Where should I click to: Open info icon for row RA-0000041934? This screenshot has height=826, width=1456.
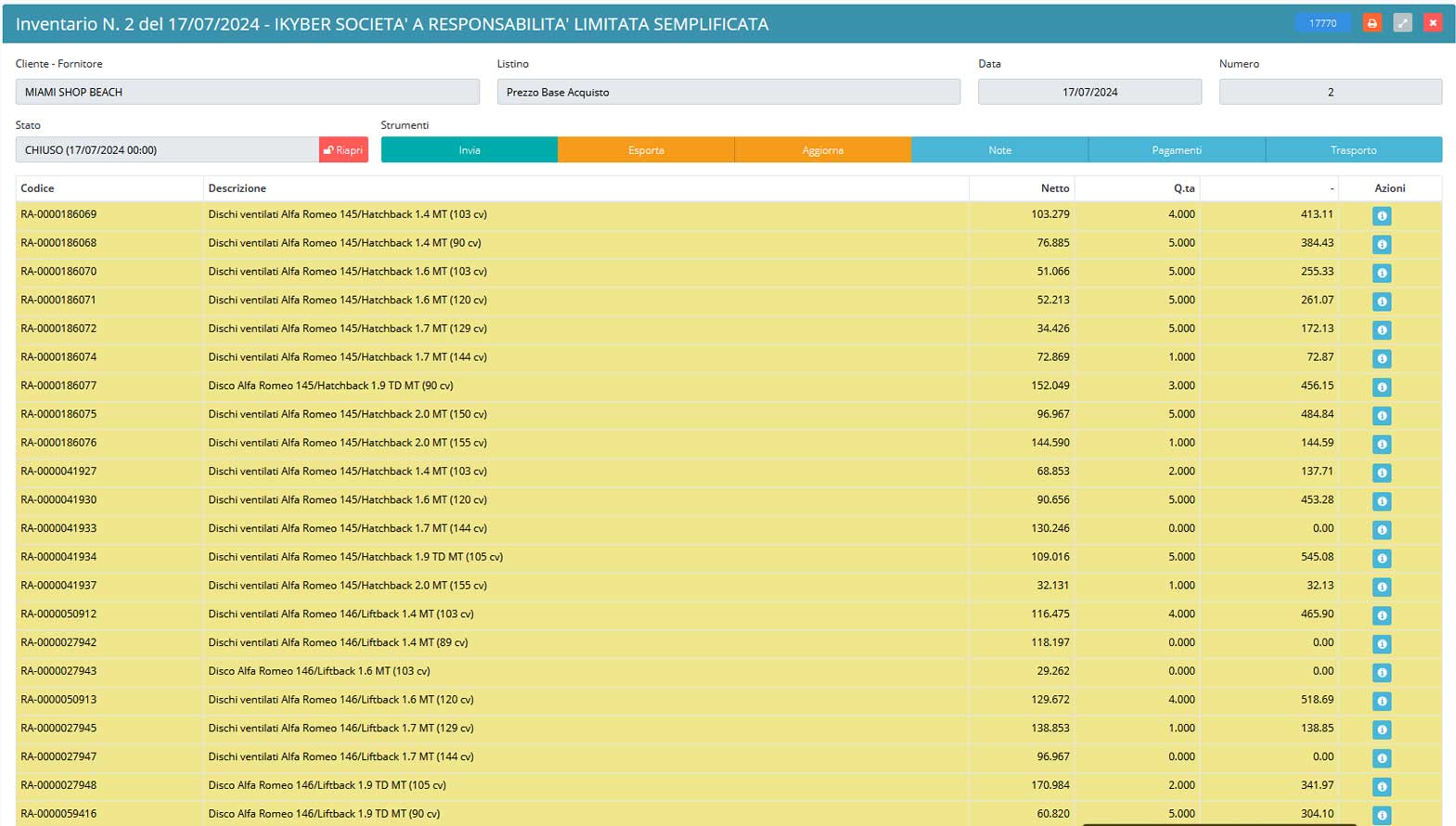1382,558
